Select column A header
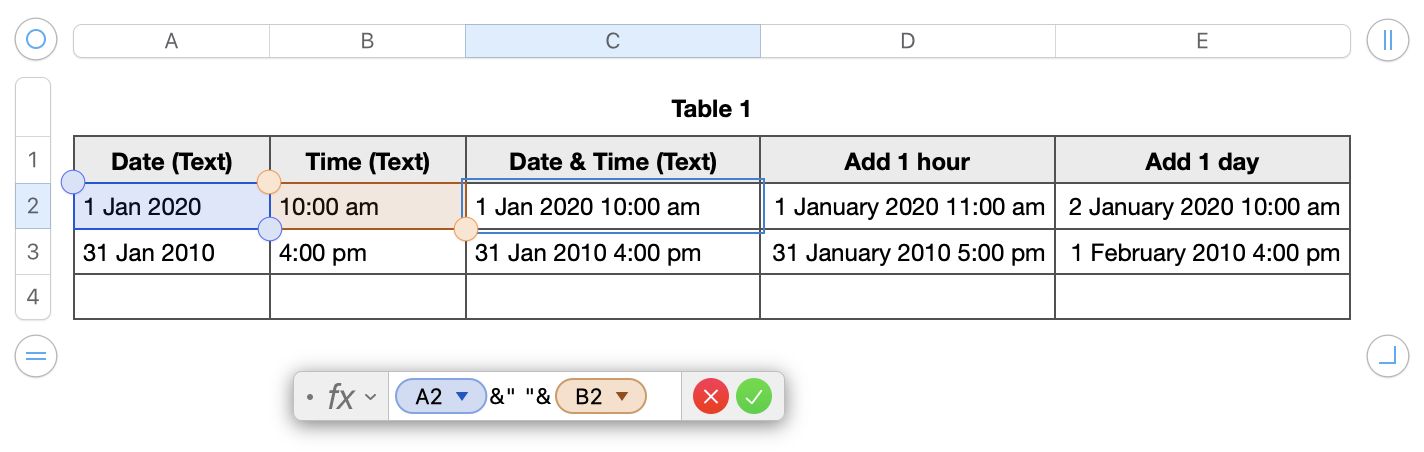 [x=171, y=41]
